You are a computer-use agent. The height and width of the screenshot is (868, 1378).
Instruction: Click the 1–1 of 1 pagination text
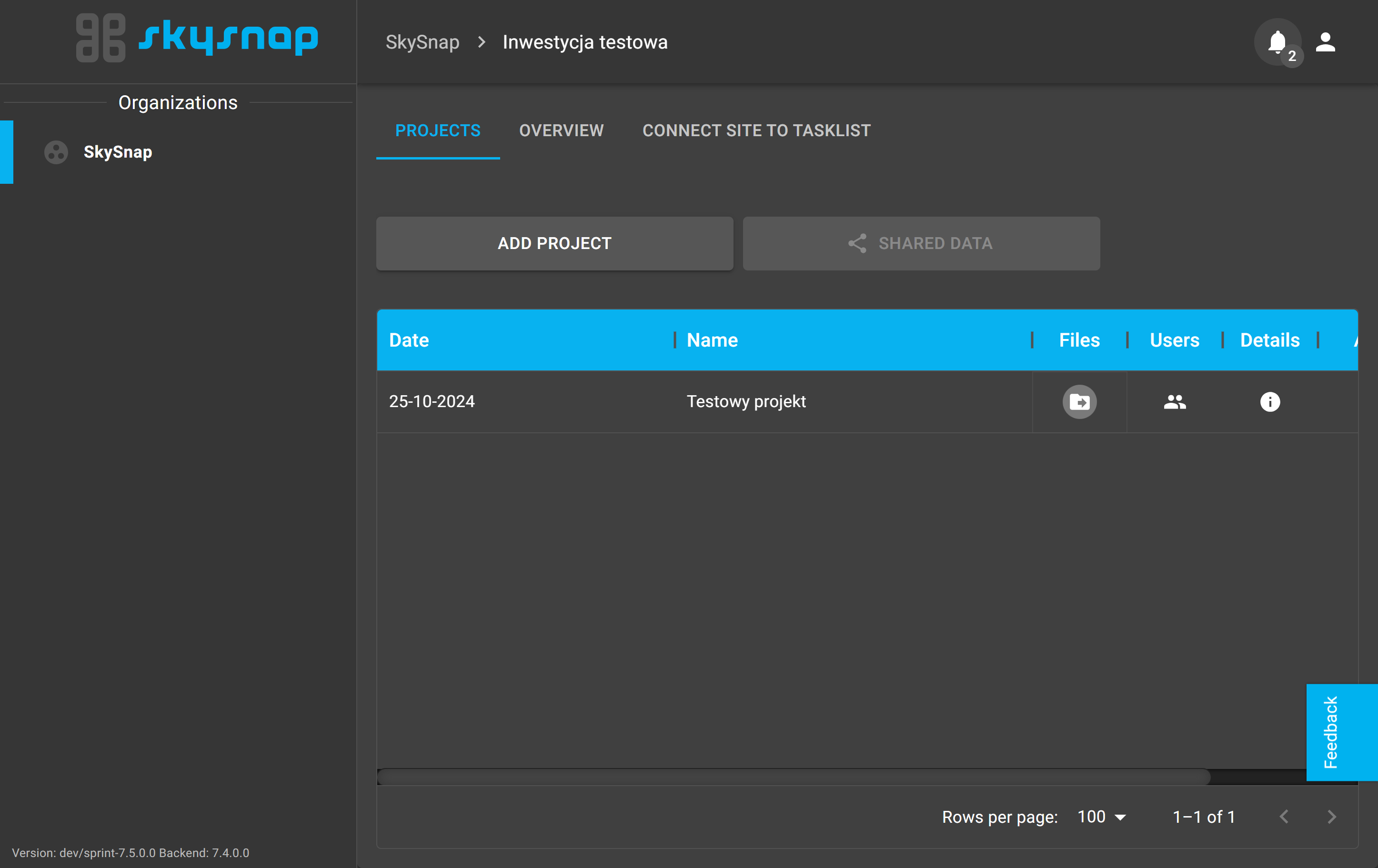pos(1204,817)
